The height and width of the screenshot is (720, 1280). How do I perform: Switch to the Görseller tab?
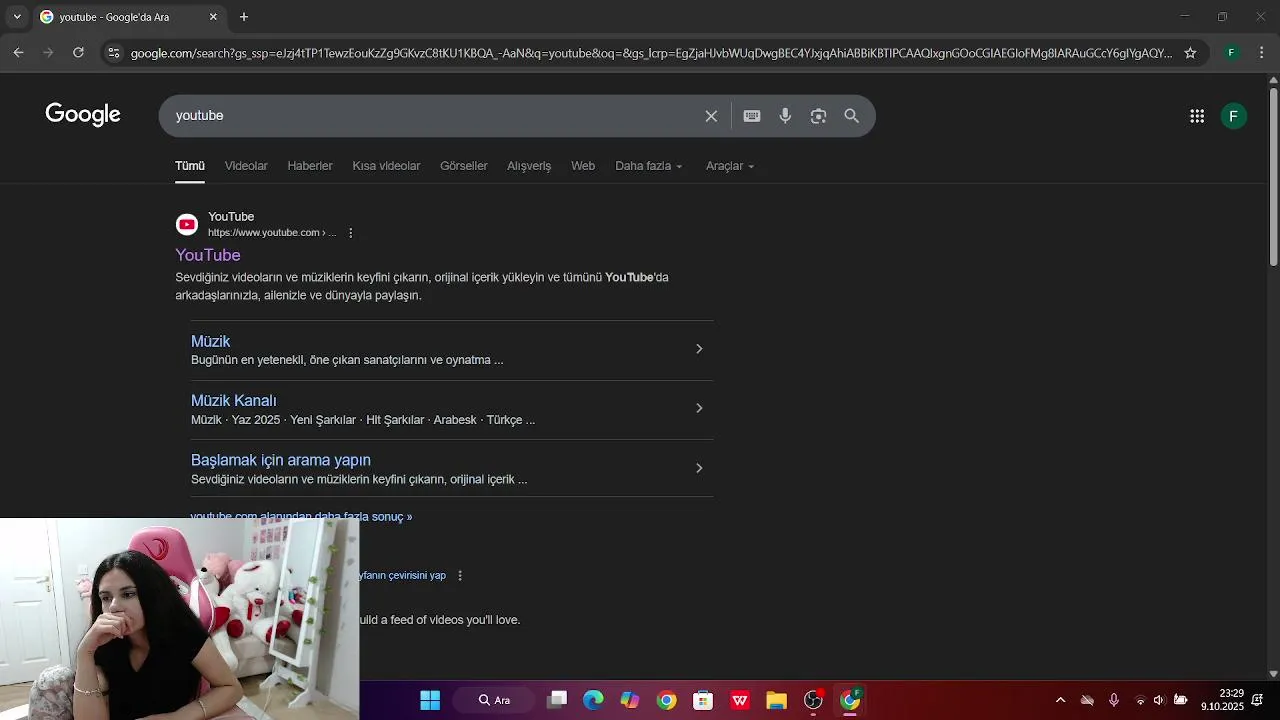tap(464, 166)
